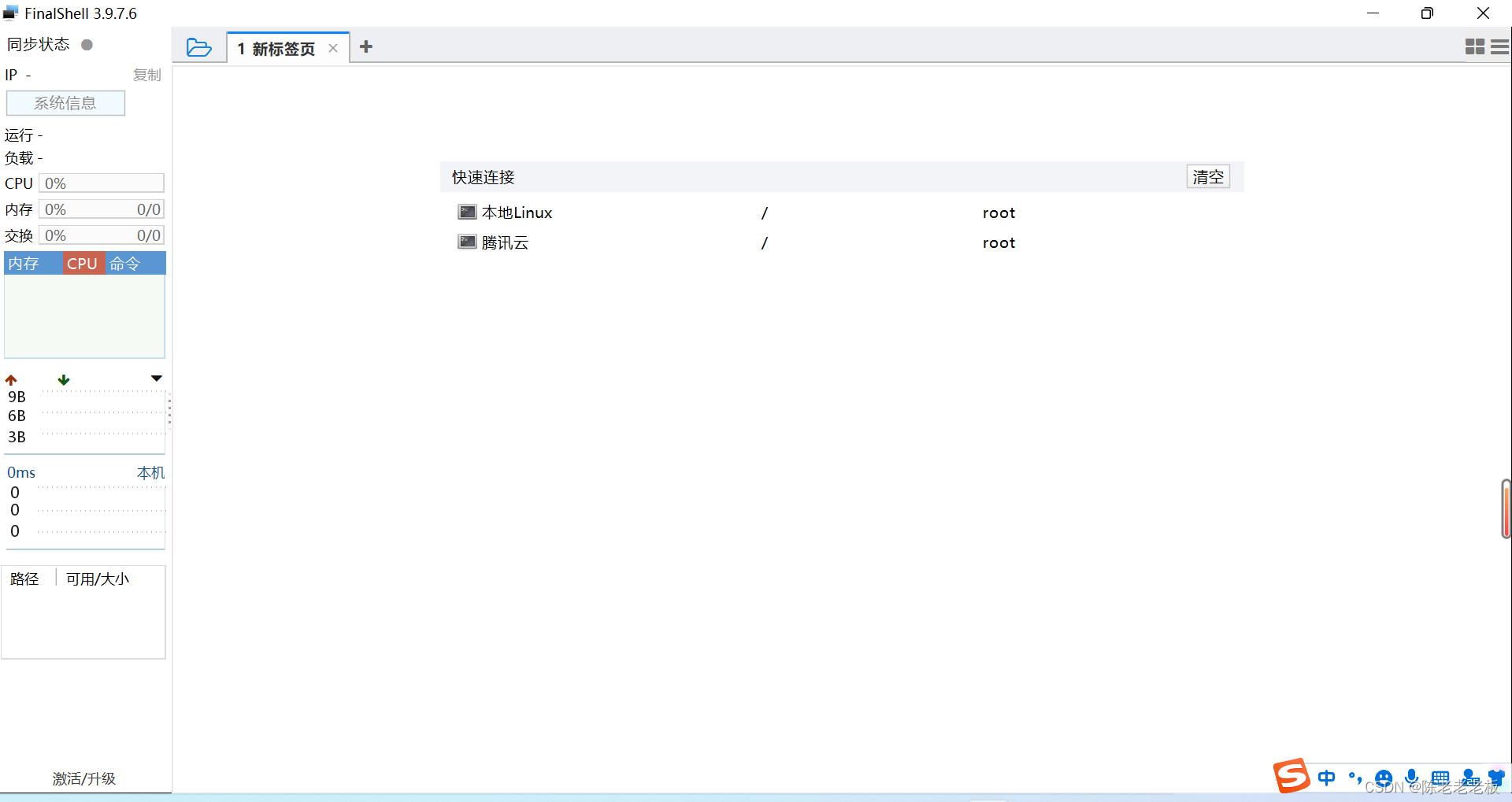The height and width of the screenshot is (802, 1512).
Task: Click the Sogou voice input microphone icon
Action: (x=1411, y=778)
